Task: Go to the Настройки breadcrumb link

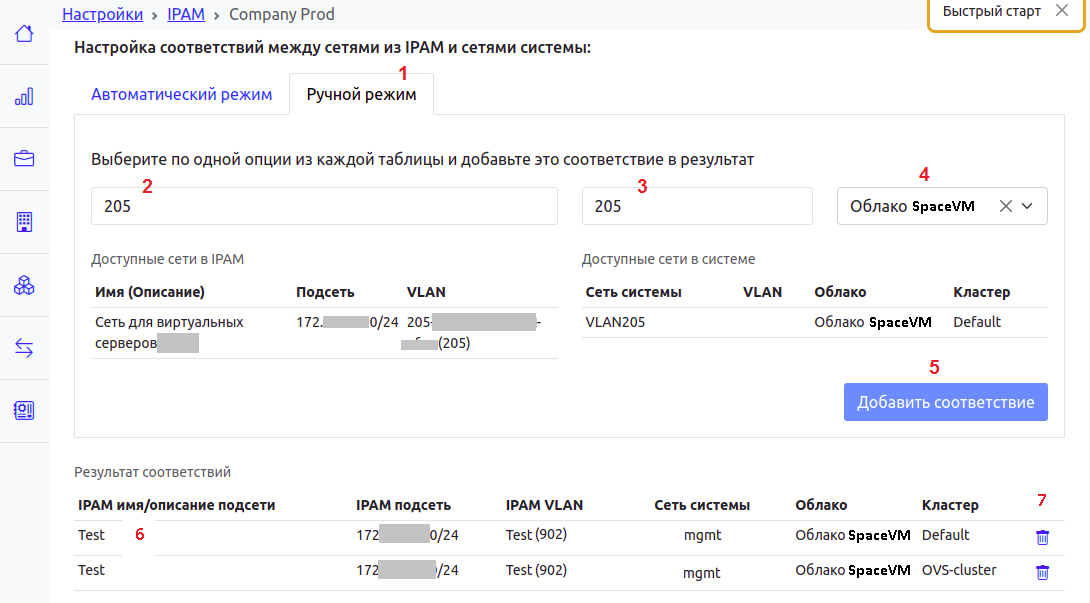Action: pos(103,15)
